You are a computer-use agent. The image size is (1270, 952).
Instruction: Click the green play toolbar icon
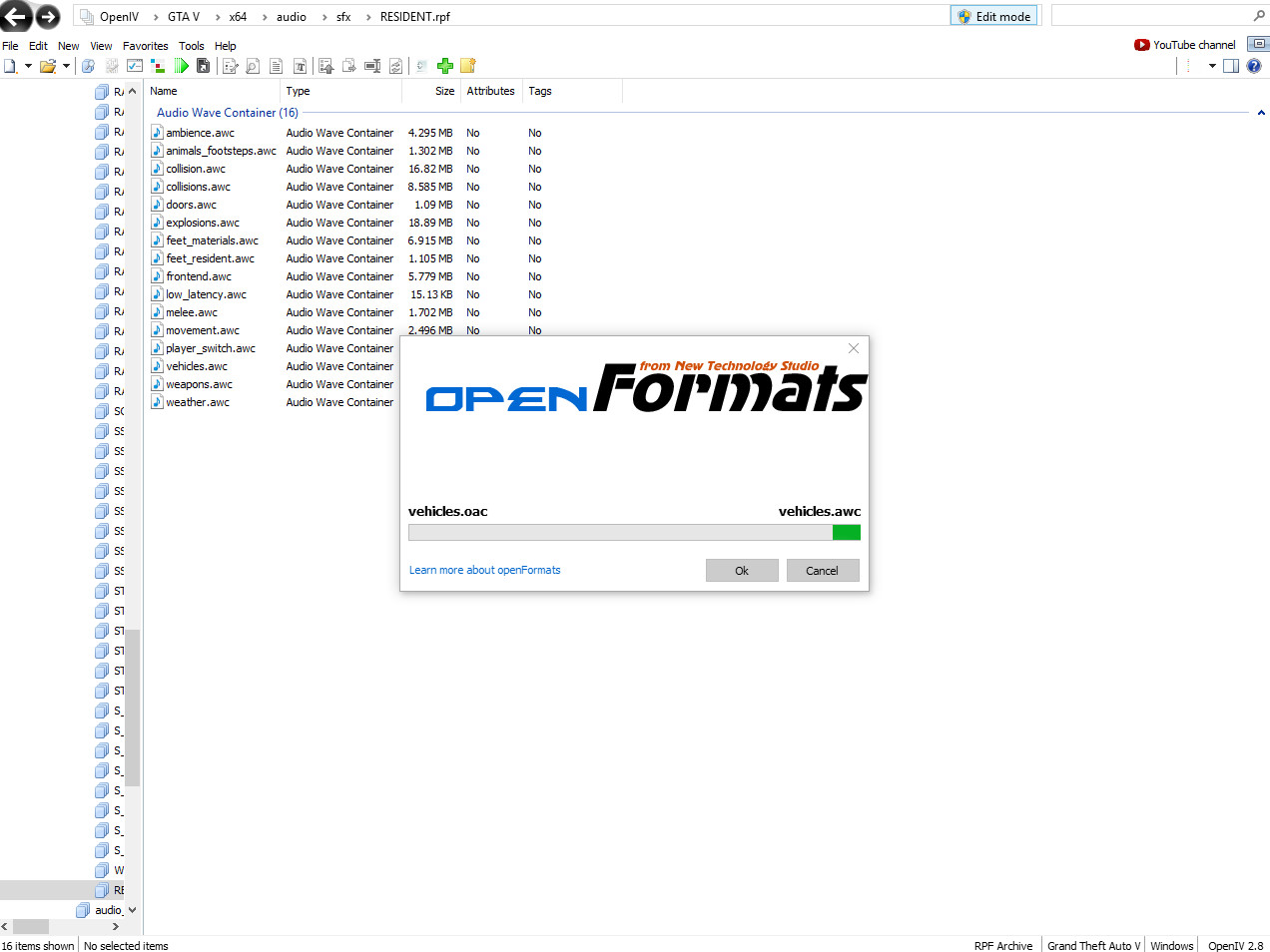pyautogui.click(x=181, y=66)
